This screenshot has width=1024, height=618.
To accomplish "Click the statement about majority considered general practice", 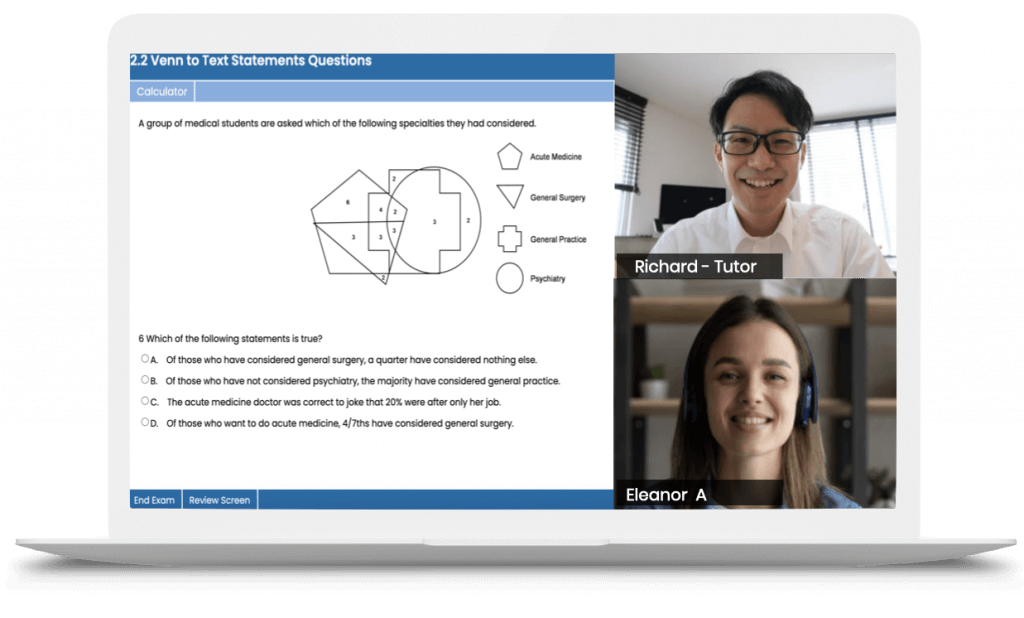I will coord(362,381).
